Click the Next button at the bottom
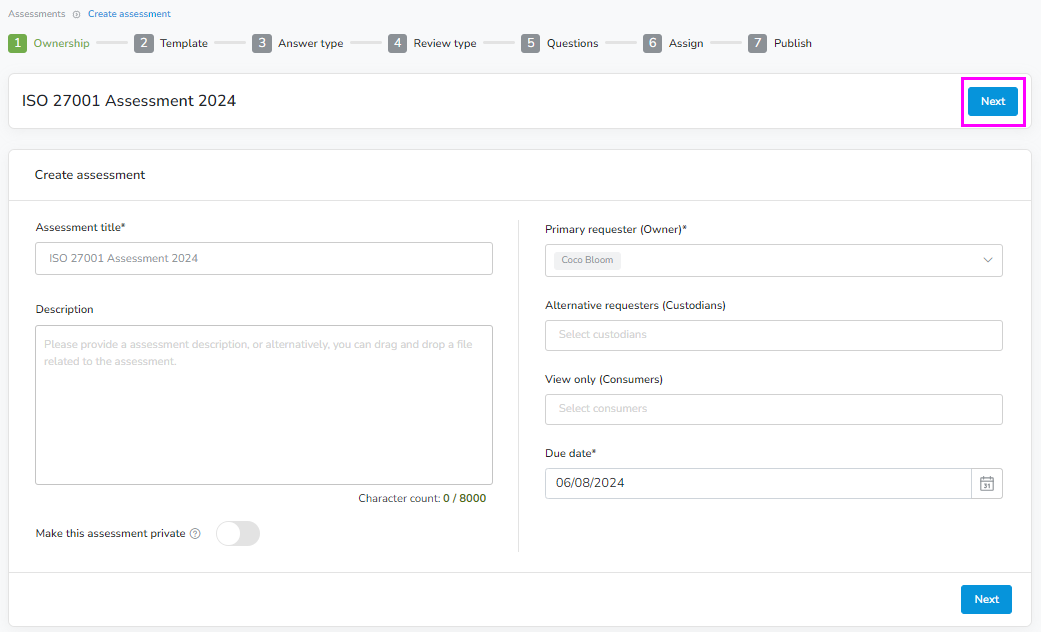 point(986,599)
